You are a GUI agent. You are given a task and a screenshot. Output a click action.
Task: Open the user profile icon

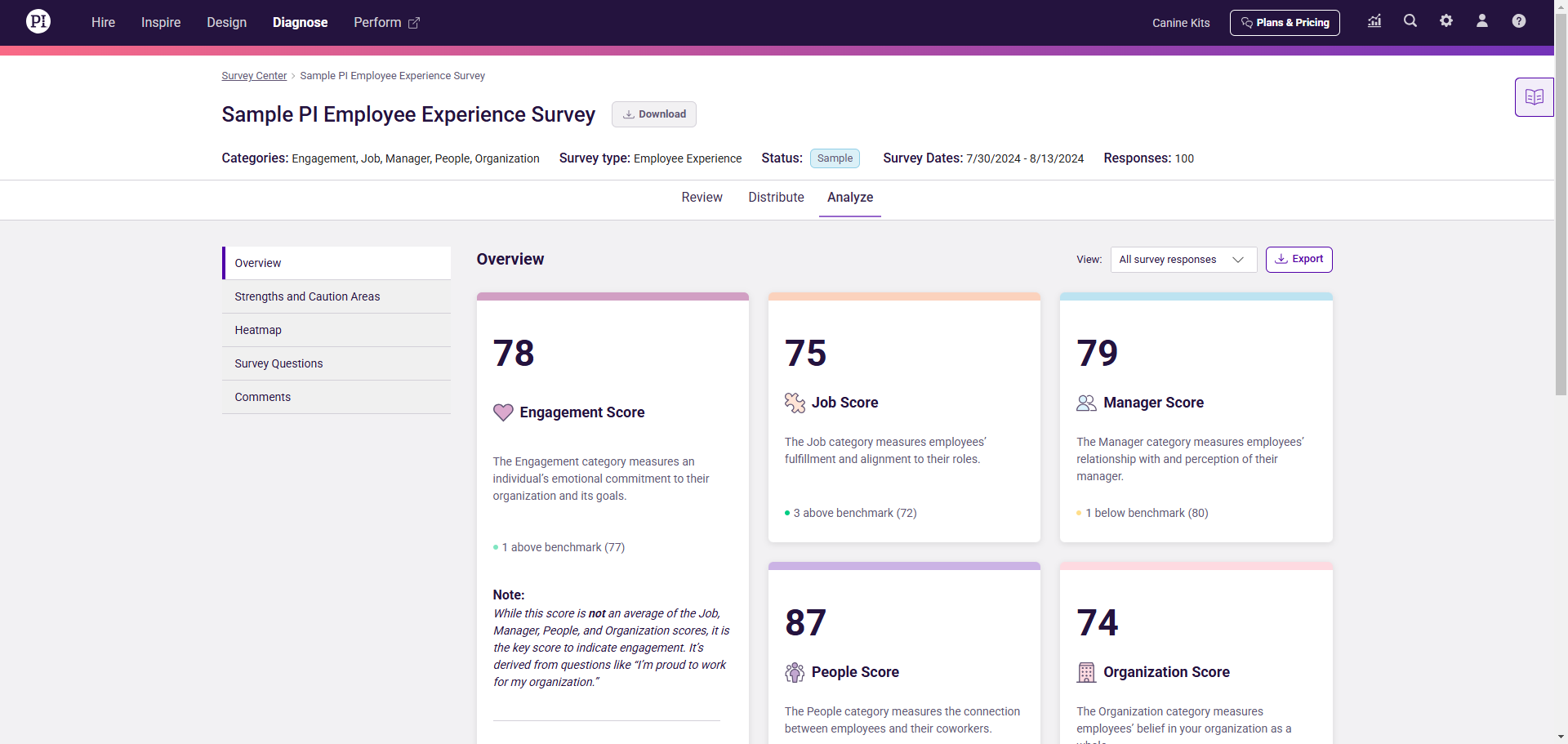[x=1482, y=21]
